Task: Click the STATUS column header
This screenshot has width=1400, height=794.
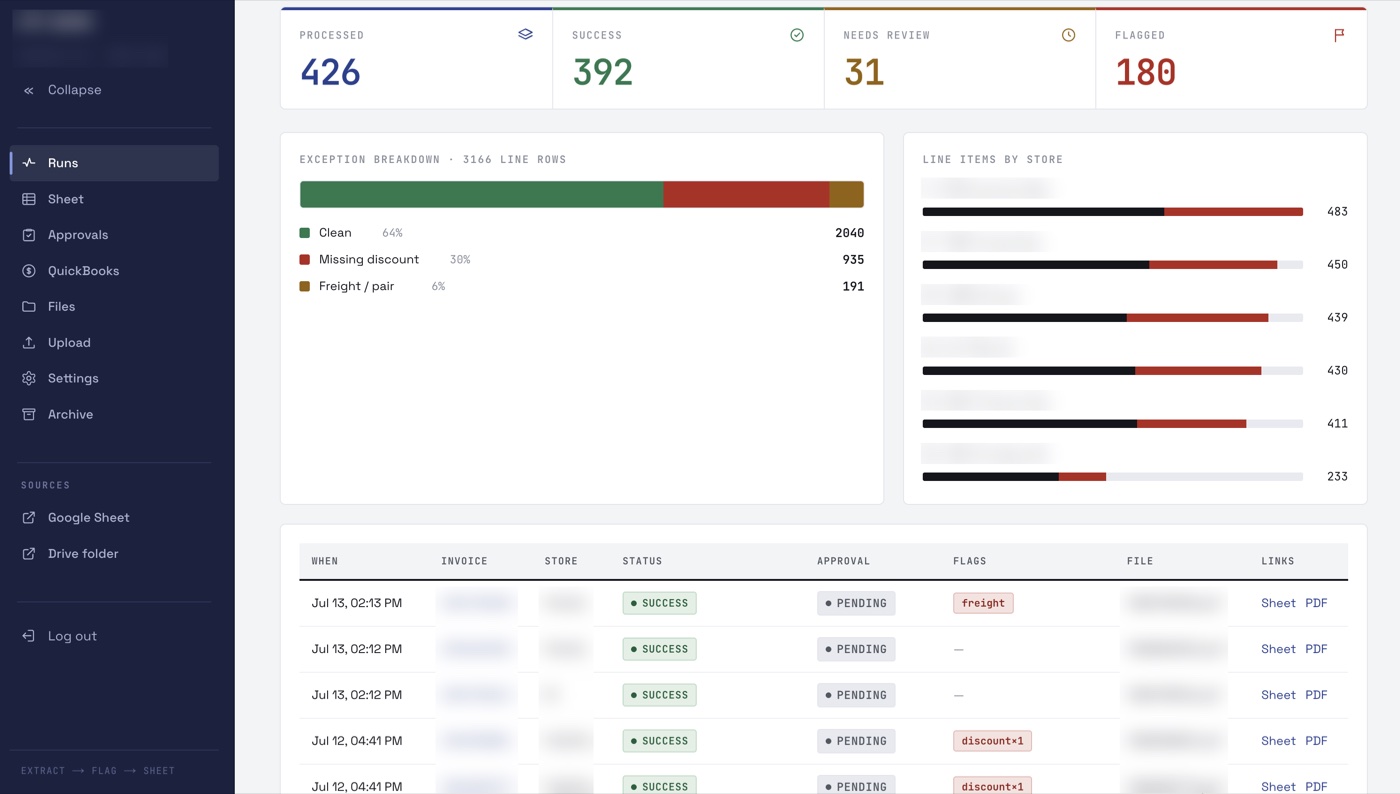Action: point(642,561)
